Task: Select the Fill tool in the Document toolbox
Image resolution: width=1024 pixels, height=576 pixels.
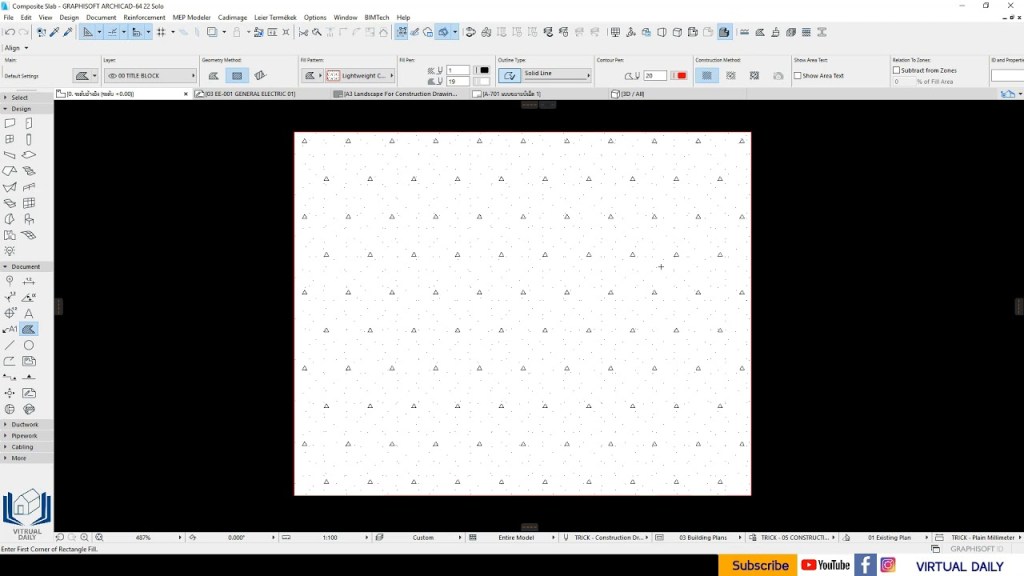Action: 29,328
